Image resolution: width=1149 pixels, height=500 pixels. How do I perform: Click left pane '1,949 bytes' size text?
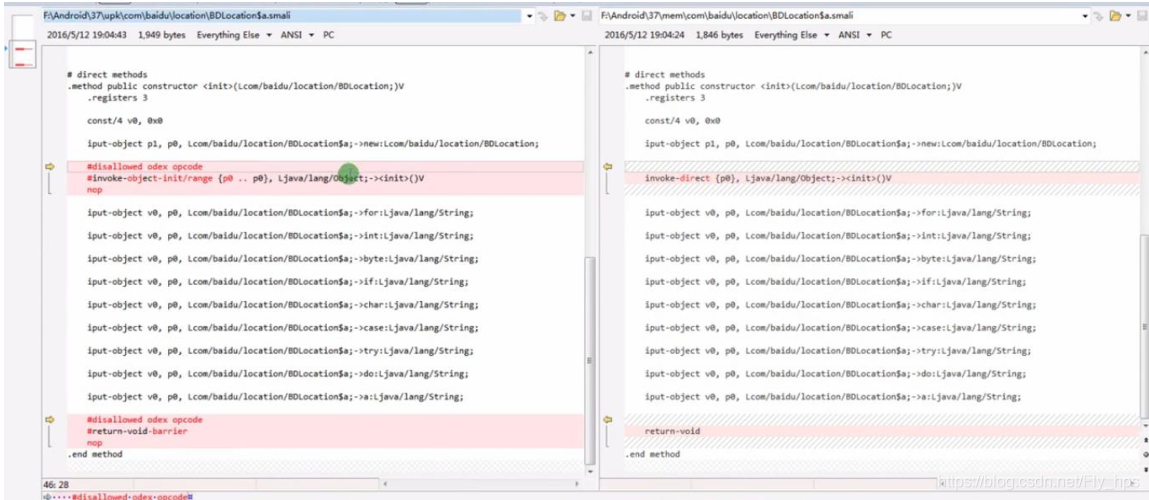click(162, 34)
